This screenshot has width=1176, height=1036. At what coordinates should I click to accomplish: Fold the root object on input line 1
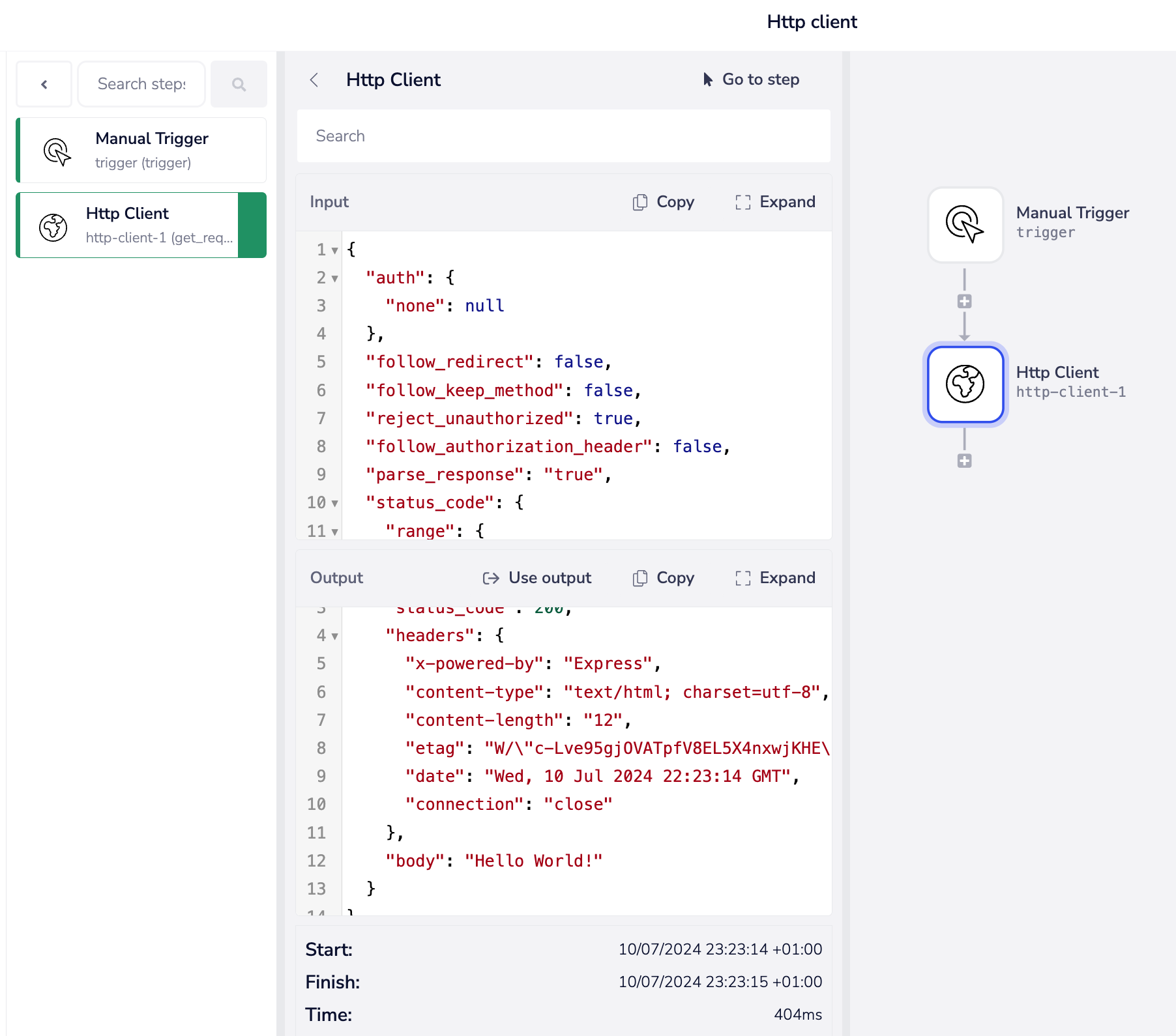coord(334,251)
